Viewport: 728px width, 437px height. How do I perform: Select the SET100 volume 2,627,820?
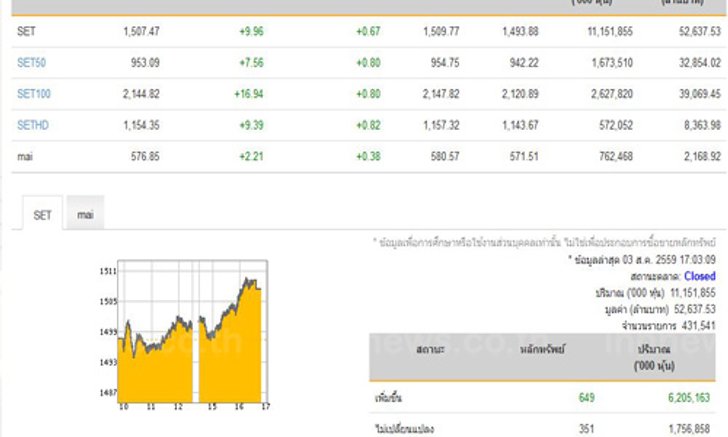[x=612, y=94]
